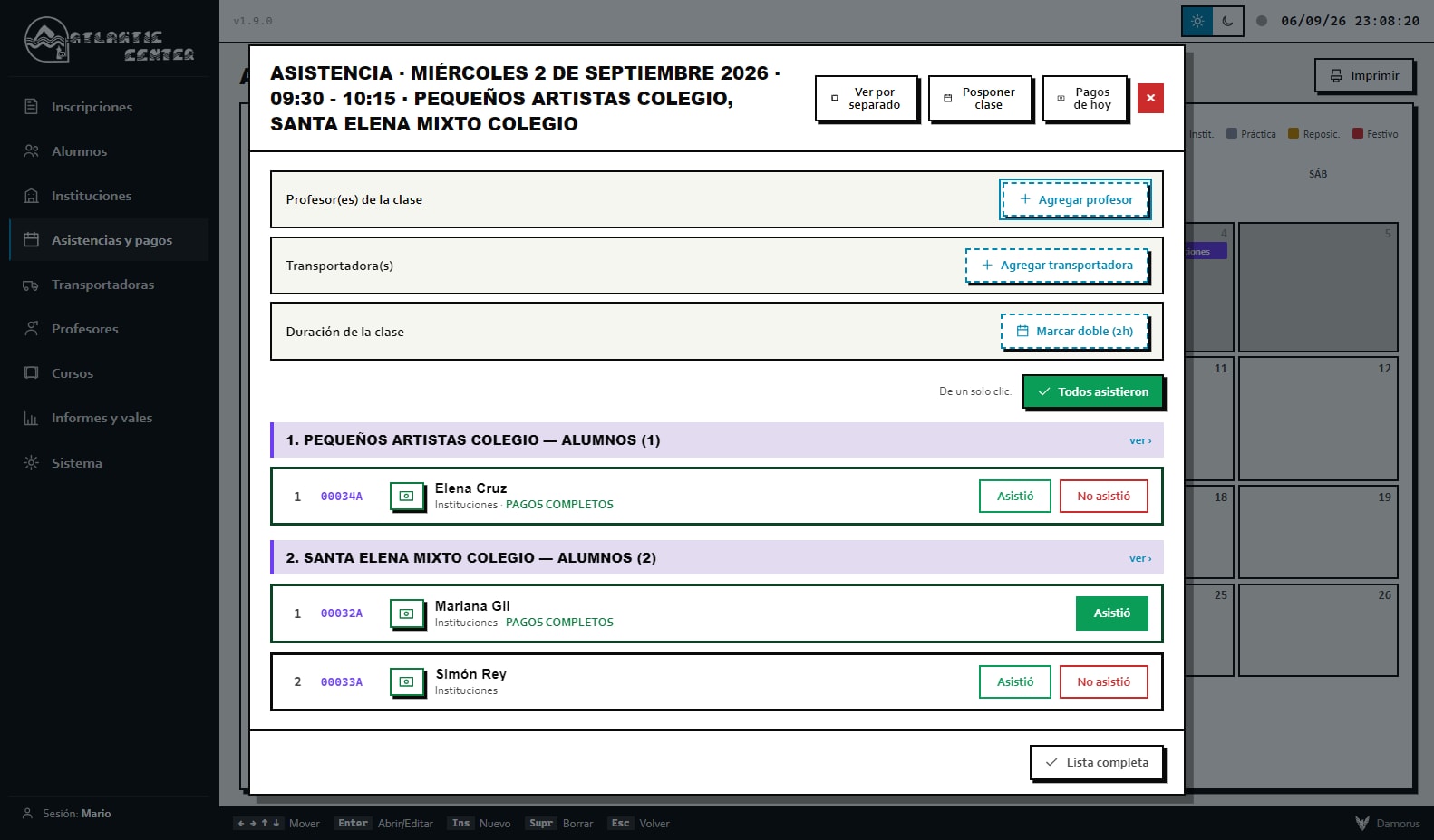Close the attendance dialog with red X

(1150, 98)
